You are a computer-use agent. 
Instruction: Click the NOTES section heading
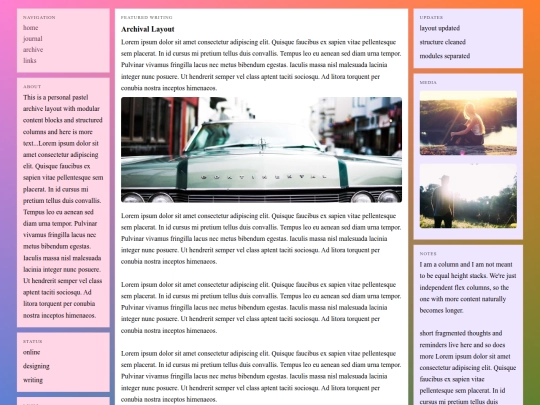428,253
